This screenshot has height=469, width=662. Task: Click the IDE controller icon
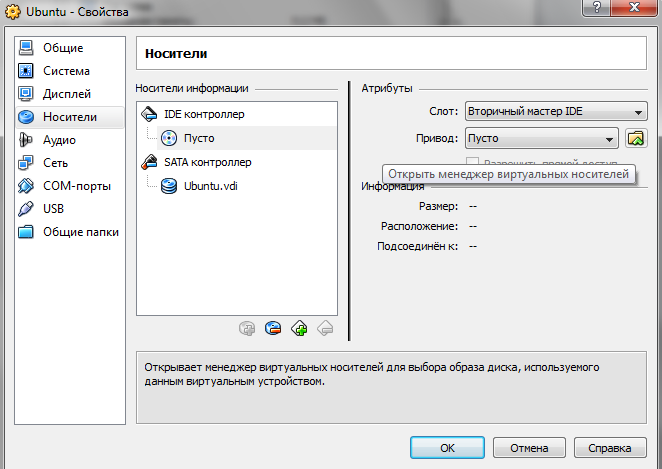(x=149, y=114)
